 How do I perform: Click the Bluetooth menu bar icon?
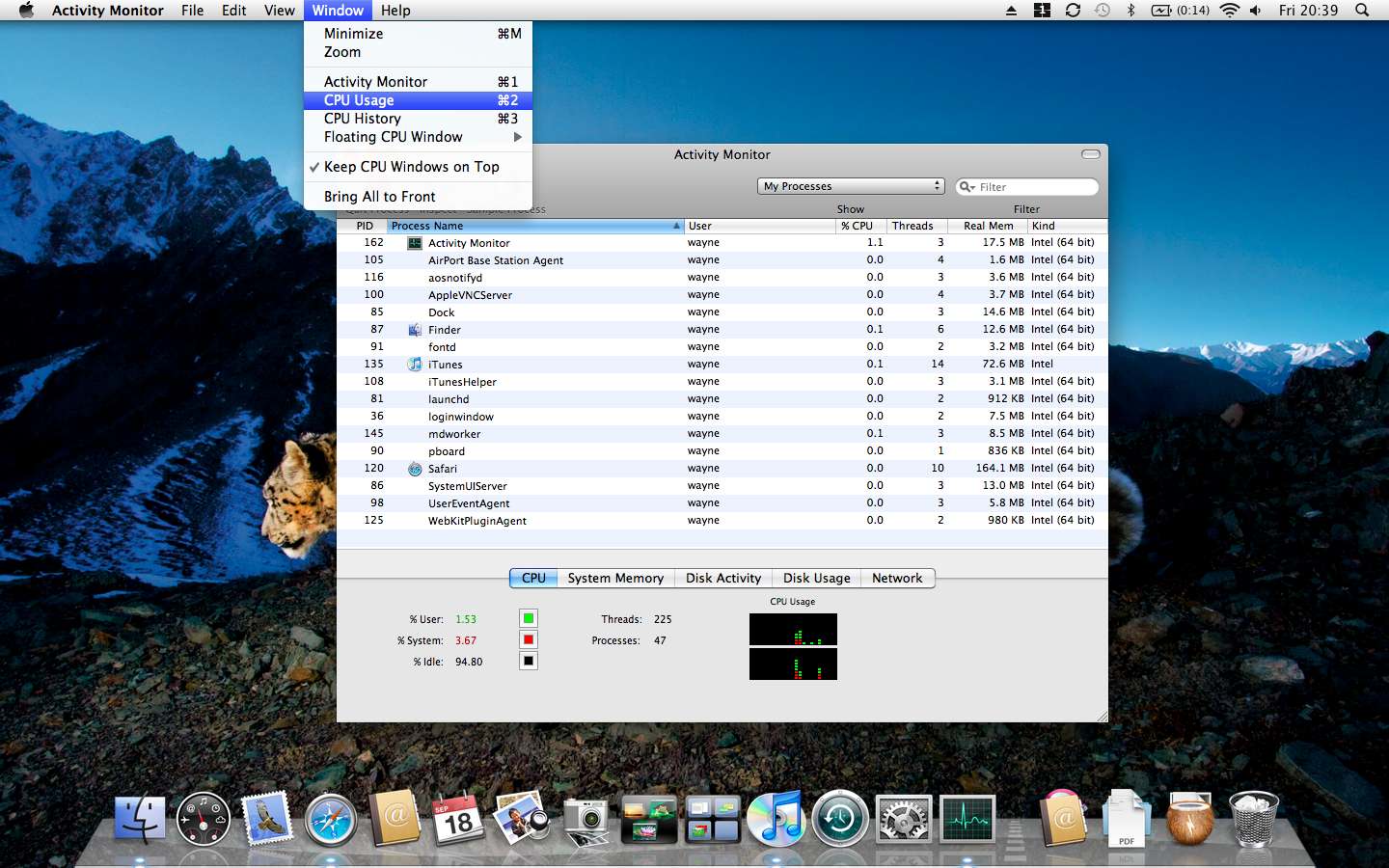[1130, 11]
